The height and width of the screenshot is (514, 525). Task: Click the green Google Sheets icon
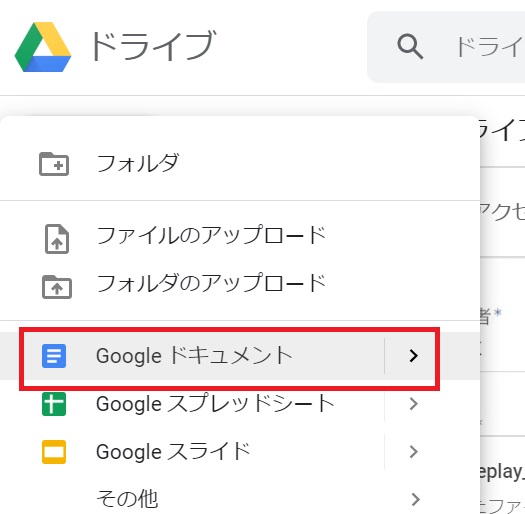pos(54,404)
